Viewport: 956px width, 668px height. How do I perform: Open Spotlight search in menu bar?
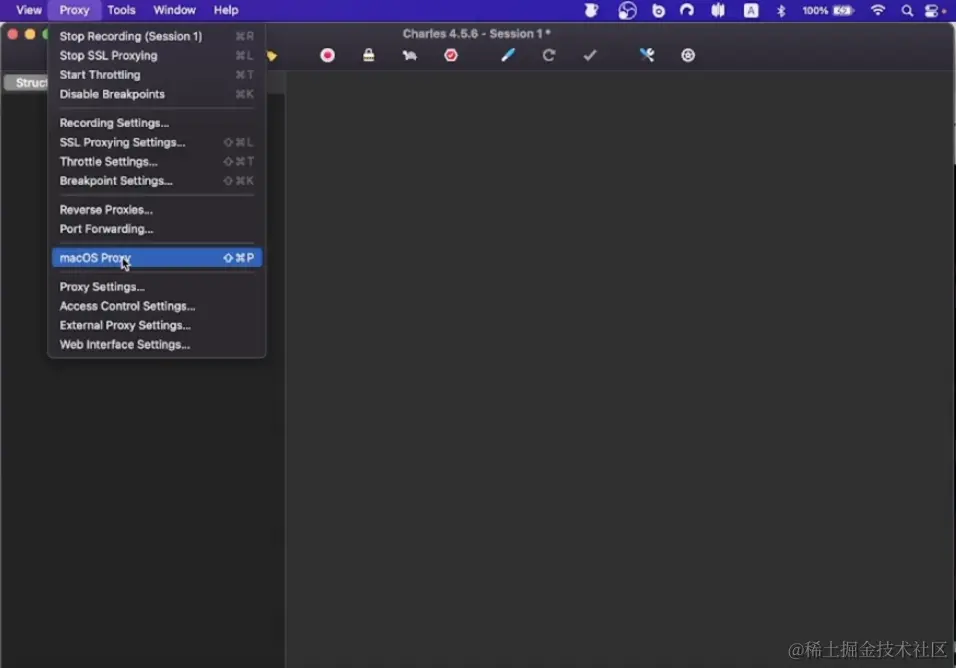click(x=907, y=10)
